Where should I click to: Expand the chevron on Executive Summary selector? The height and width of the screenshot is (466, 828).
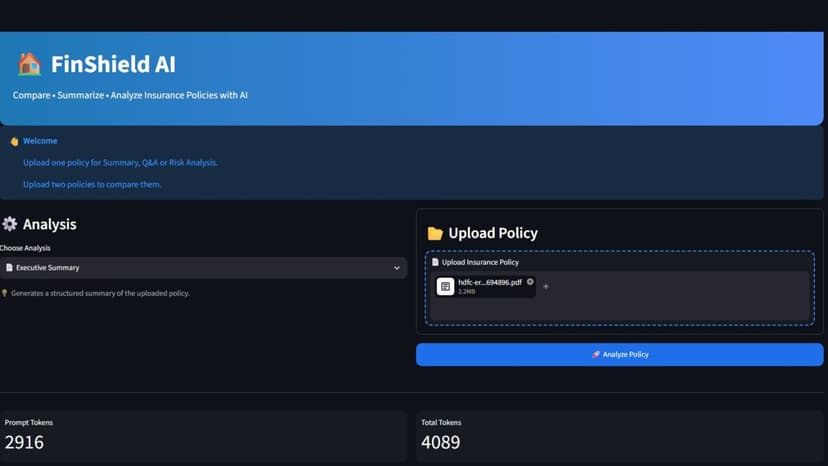(x=397, y=268)
